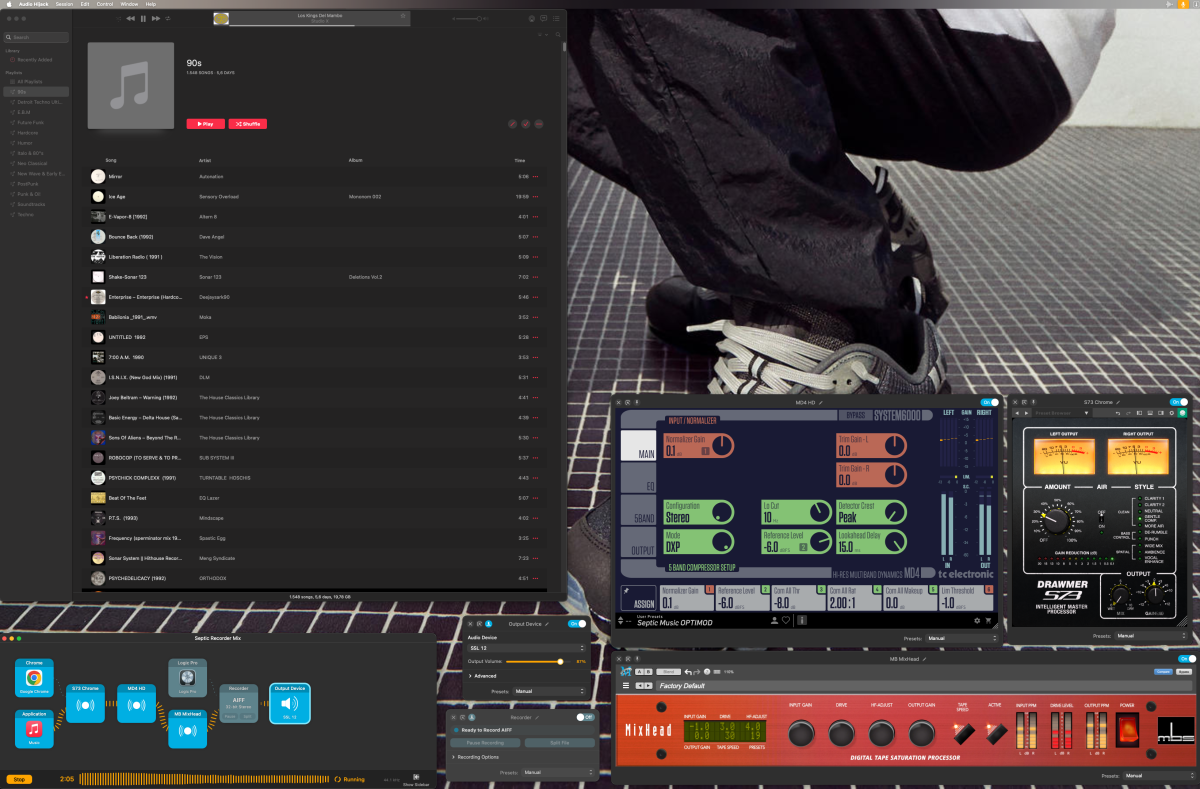Adjust the Output Volume slider

(538, 661)
